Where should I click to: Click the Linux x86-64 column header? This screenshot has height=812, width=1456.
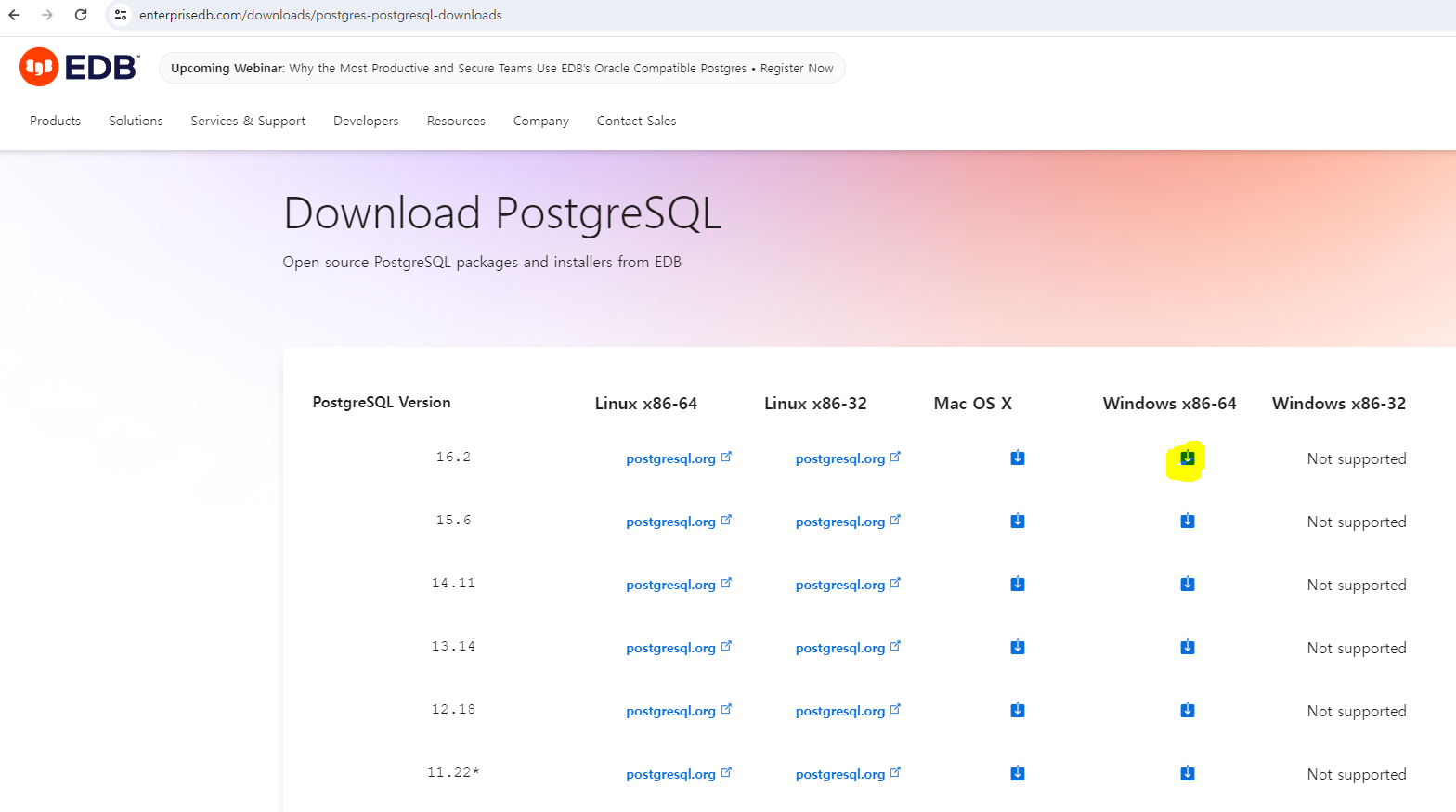click(x=646, y=404)
